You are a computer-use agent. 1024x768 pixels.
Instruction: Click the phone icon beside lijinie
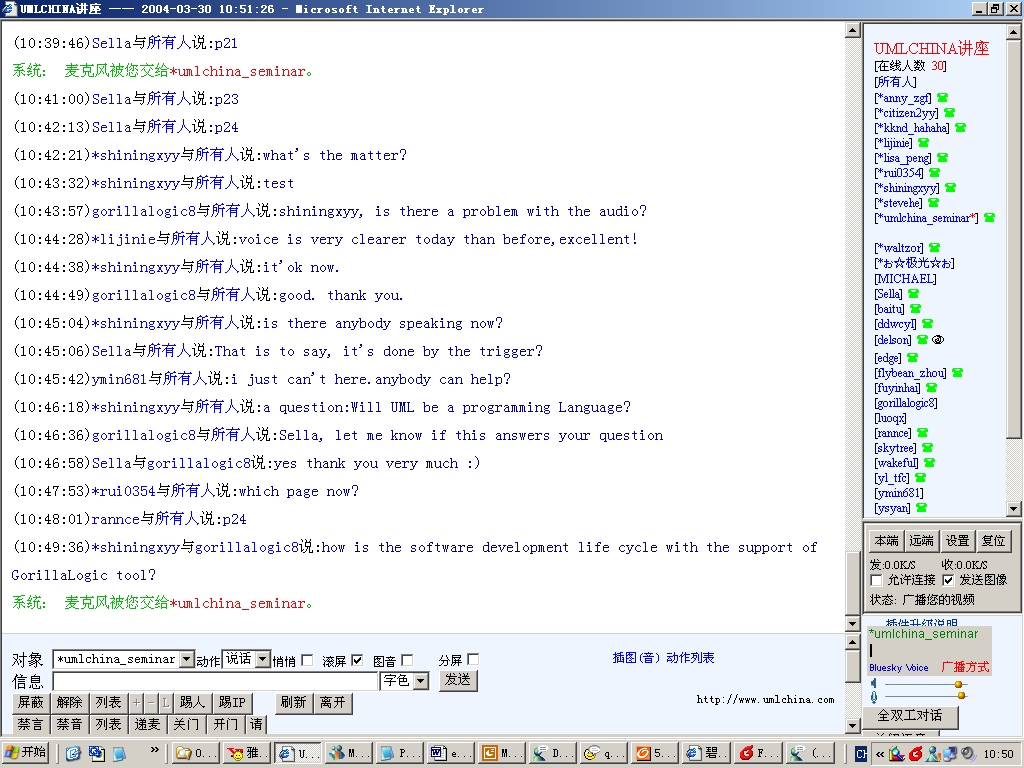(923, 143)
